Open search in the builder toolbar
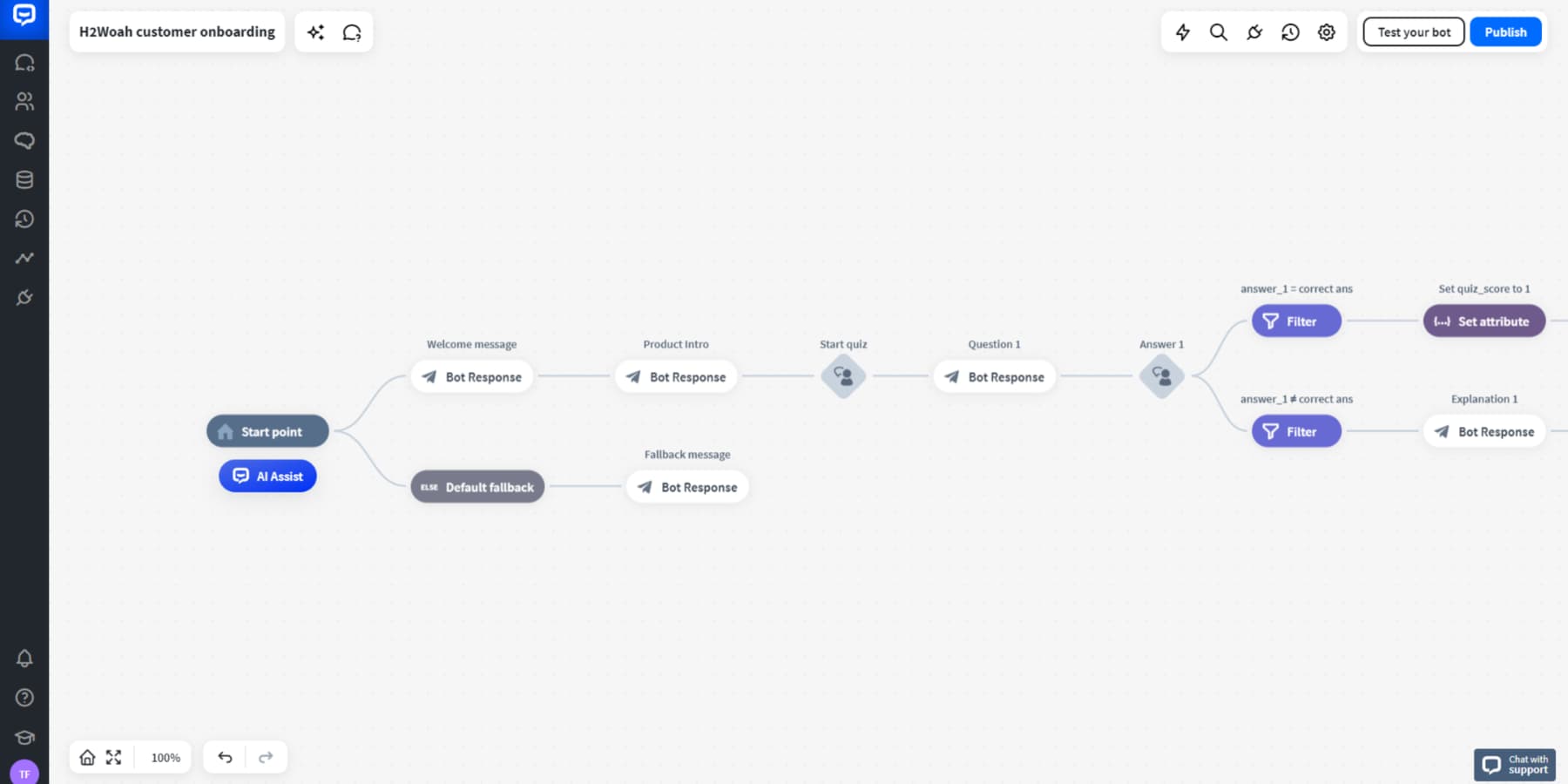Viewport: 1568px width, 784px height. pos(1219,31)
